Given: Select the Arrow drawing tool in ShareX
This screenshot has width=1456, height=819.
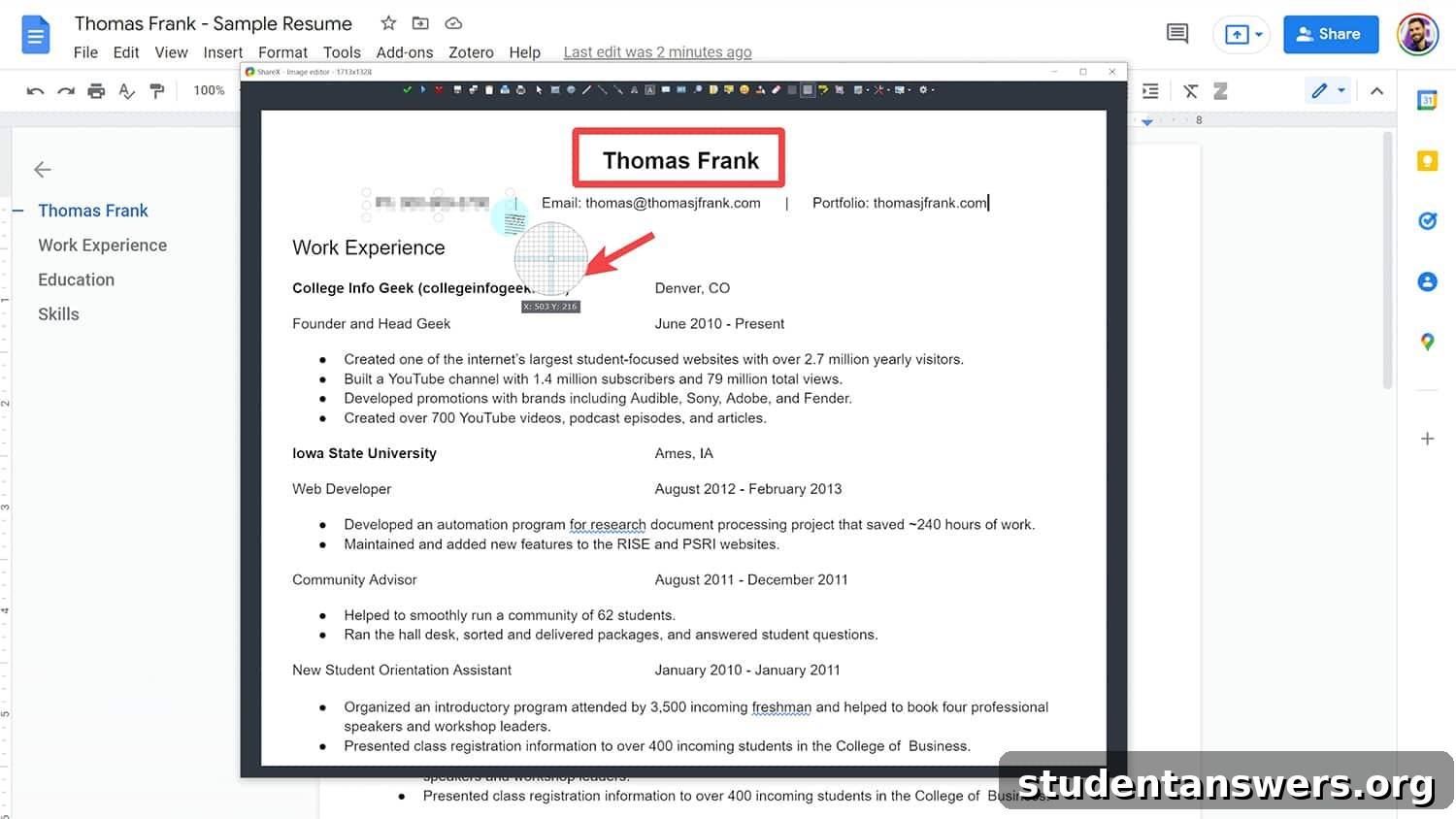Looking at the screenshot, I should pyautogui.click(x=618, y=89).
